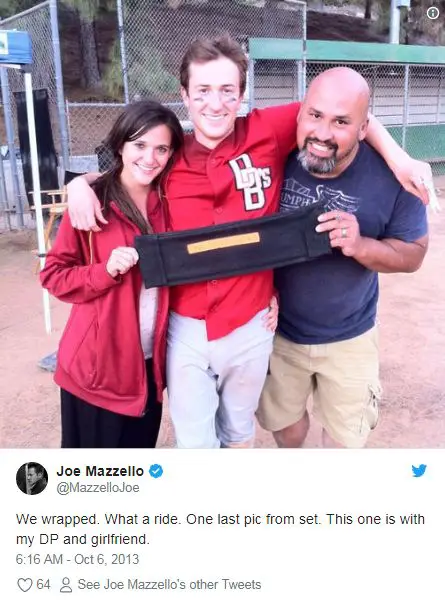Click the DBs logo on the red jersey

[x=250, y=181]
